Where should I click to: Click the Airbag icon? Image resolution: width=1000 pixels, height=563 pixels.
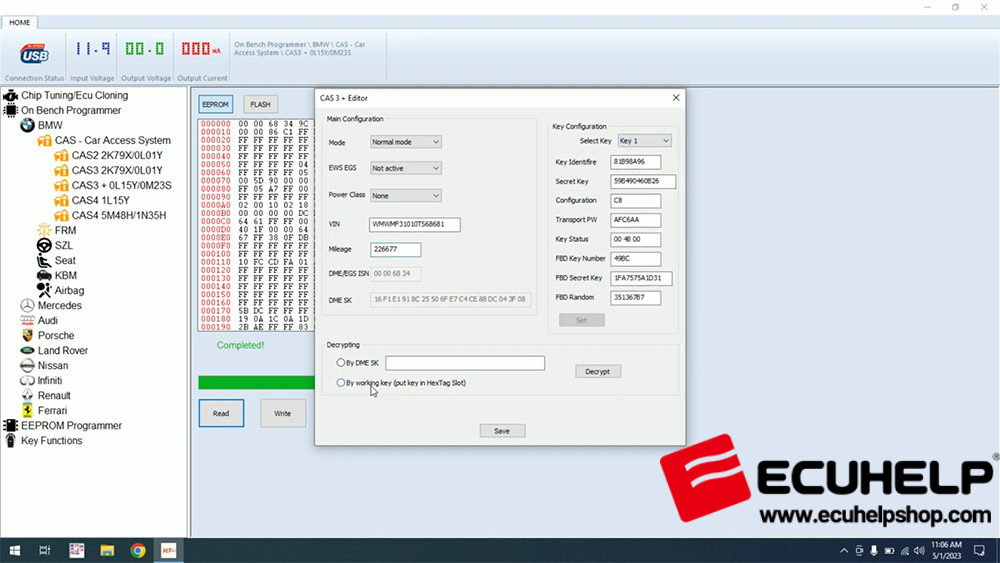(44, 290)
